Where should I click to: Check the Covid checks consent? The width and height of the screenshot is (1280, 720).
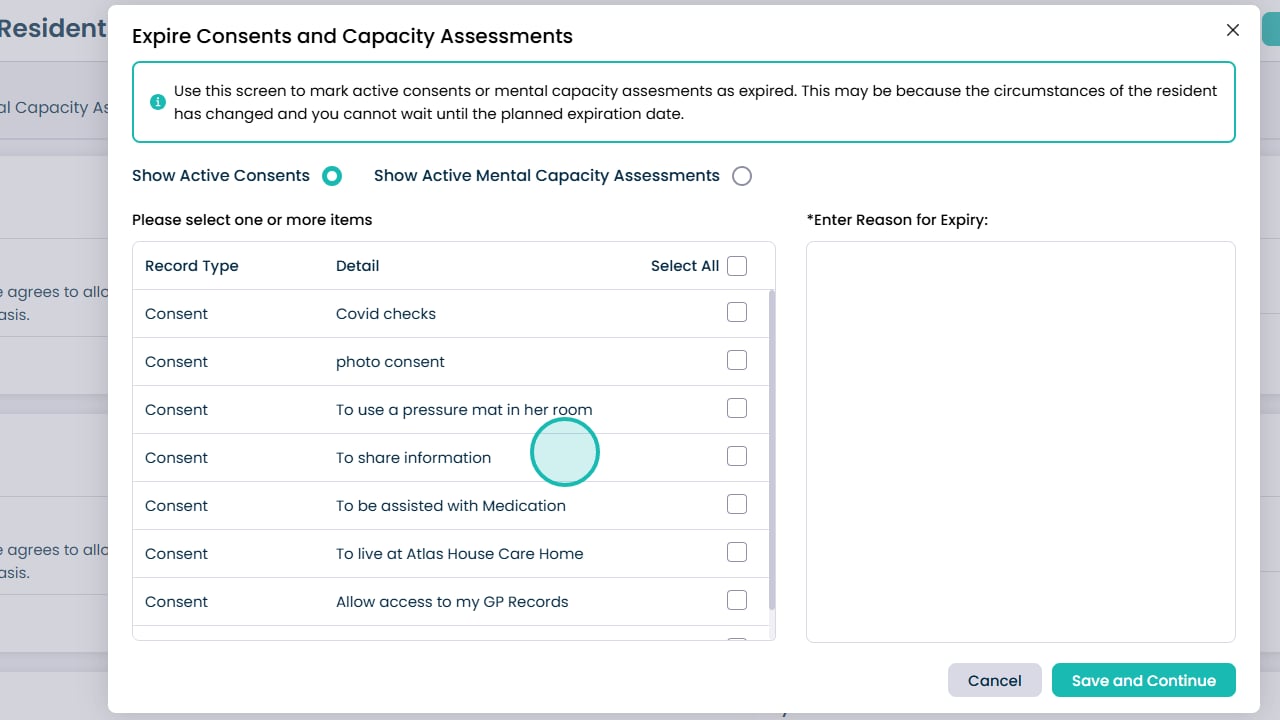(737, 312)
